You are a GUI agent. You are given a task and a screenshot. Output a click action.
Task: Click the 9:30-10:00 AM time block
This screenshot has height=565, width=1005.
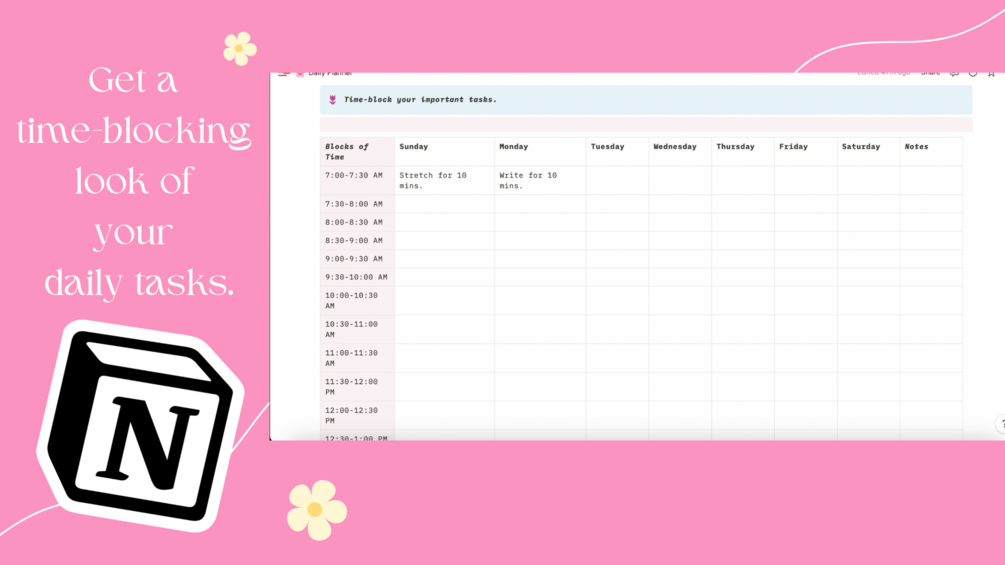(x=358, y=277)
